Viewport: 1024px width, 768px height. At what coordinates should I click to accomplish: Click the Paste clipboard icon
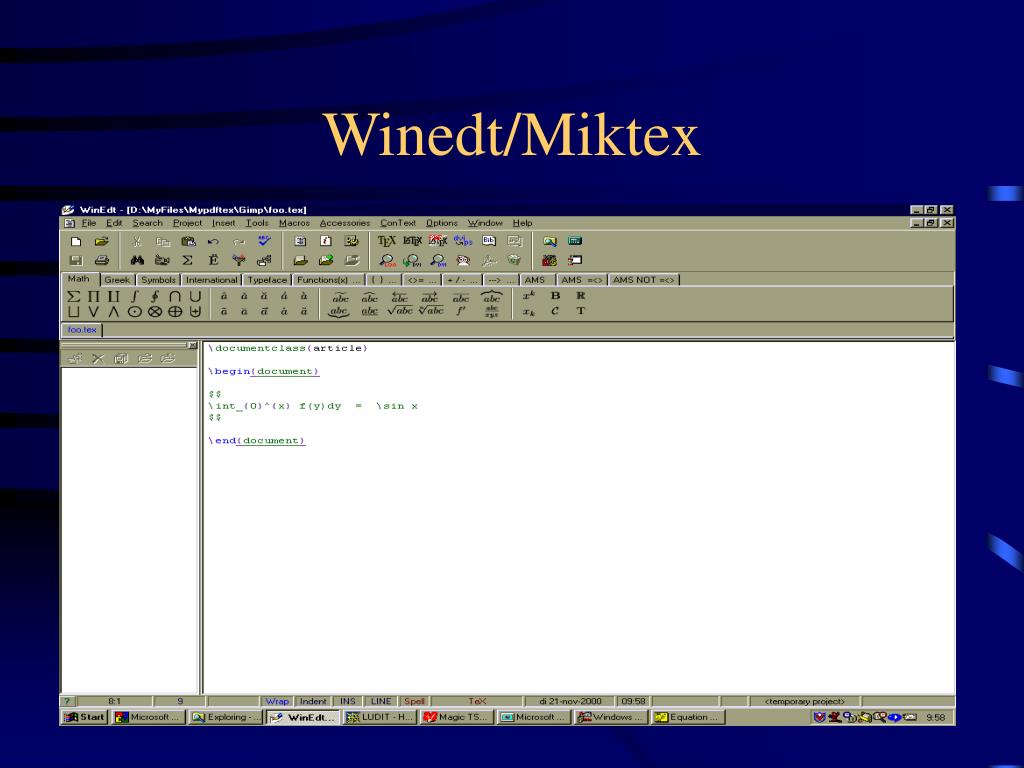[188, 241]
